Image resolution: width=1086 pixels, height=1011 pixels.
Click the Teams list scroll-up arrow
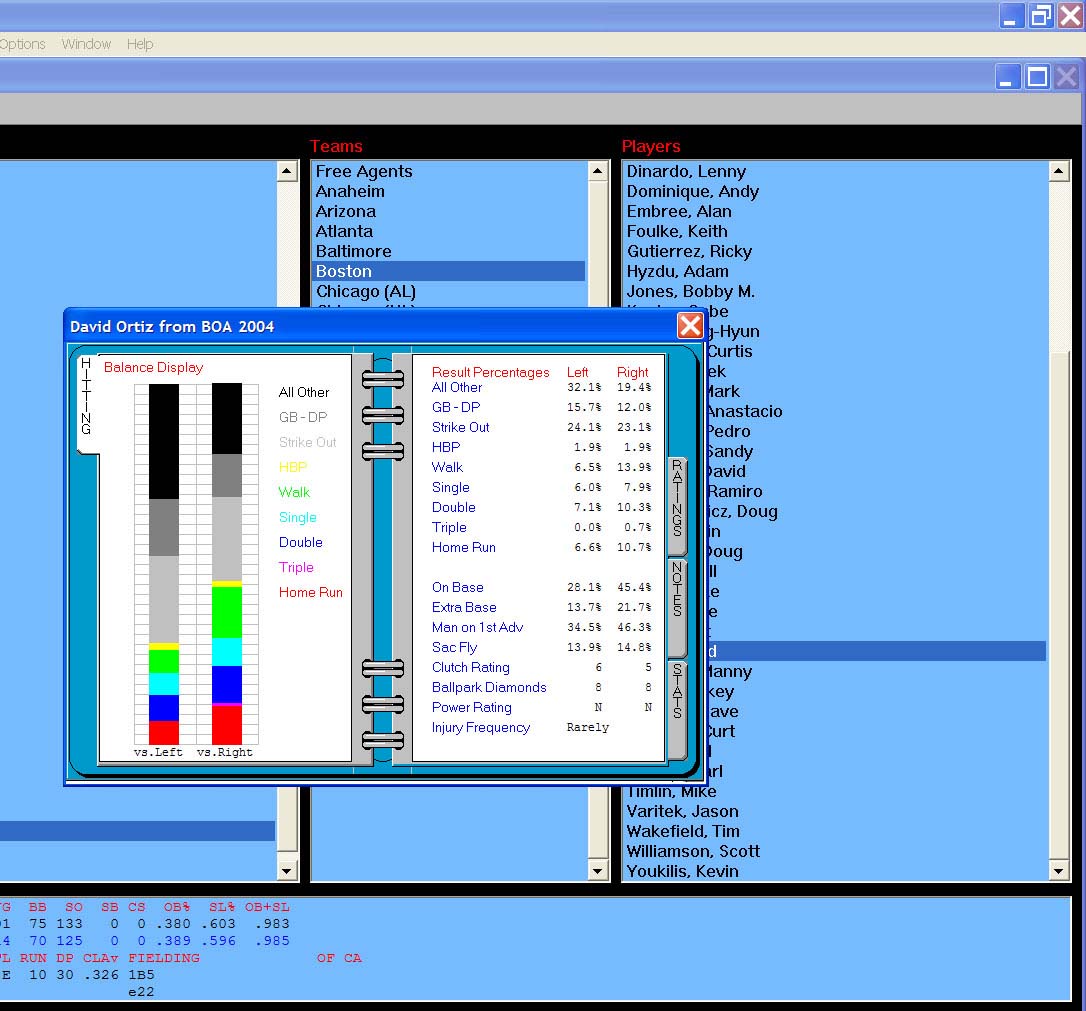598,171
